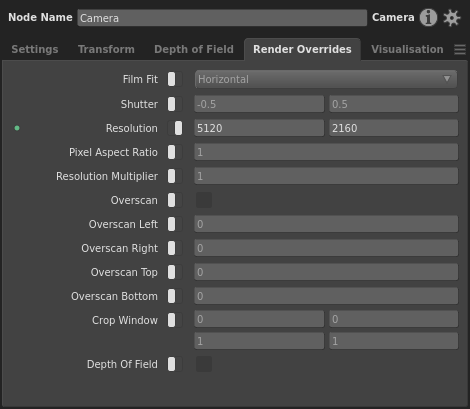Toggle the Overscan Bottom switch

[175, 296]
